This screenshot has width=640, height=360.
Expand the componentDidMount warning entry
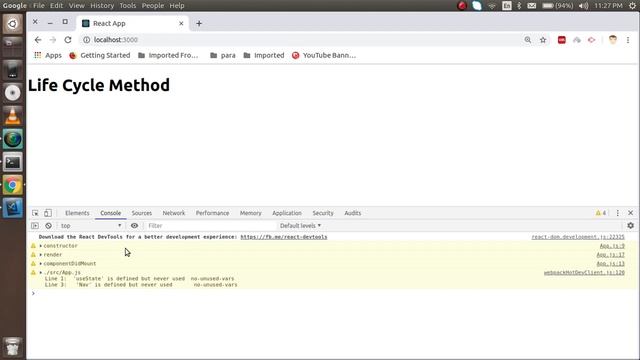41,264
